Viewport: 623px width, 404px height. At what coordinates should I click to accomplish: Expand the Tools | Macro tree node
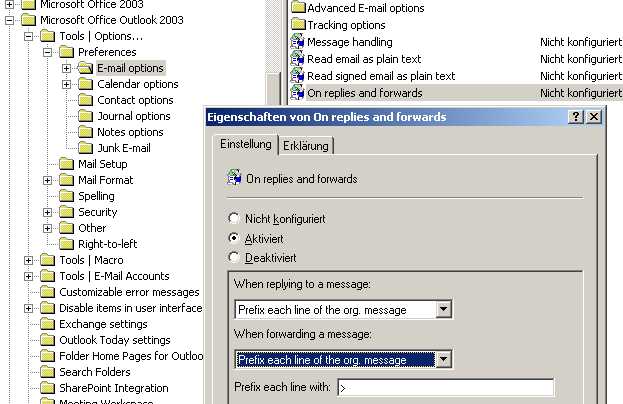pos(28,260)
